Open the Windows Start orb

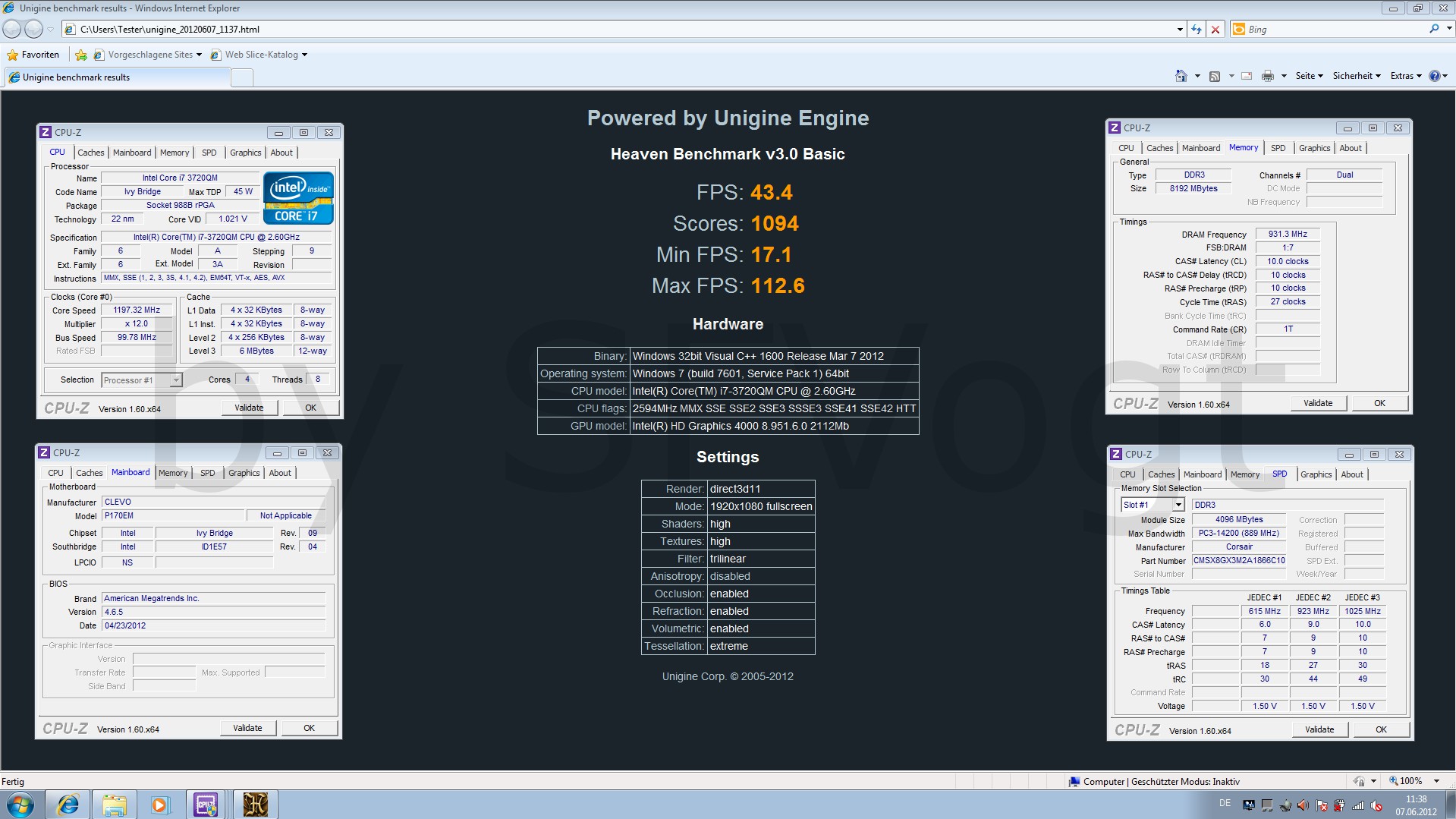click(x=20, y=805)
